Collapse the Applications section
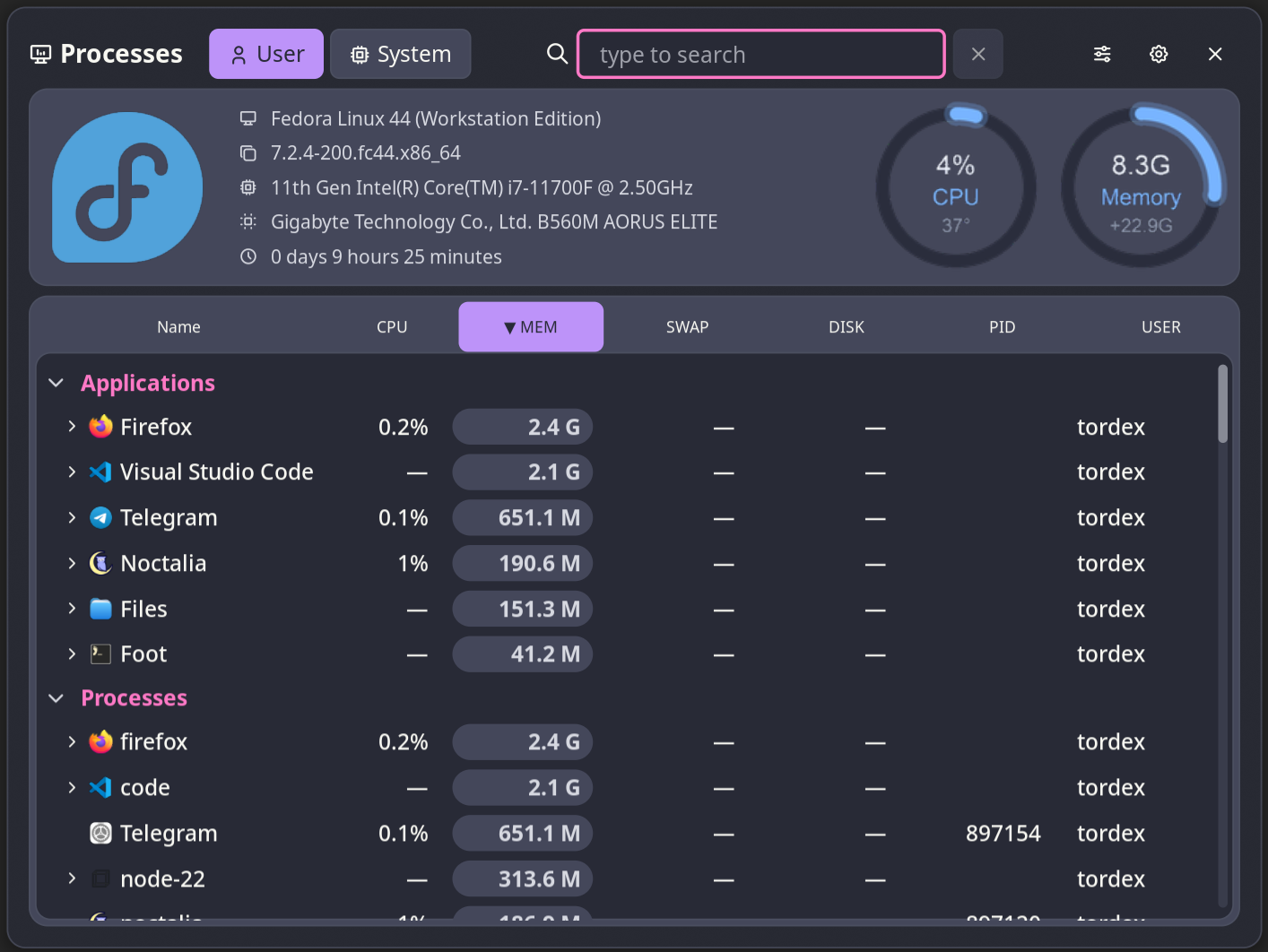The height and width of the screenshot is (952, 1268). pos(56,383)
